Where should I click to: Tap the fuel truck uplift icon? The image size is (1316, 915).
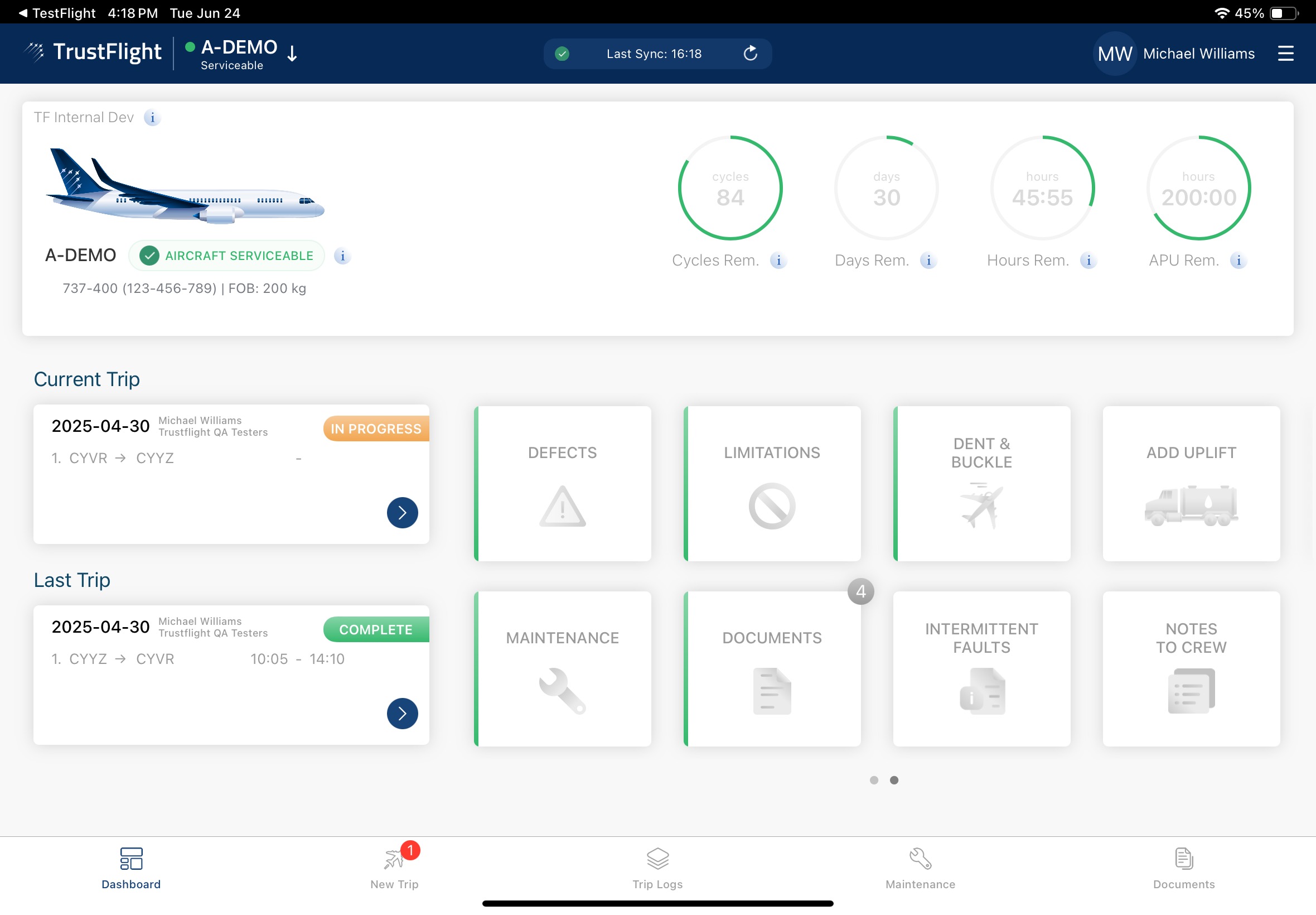1191,505
